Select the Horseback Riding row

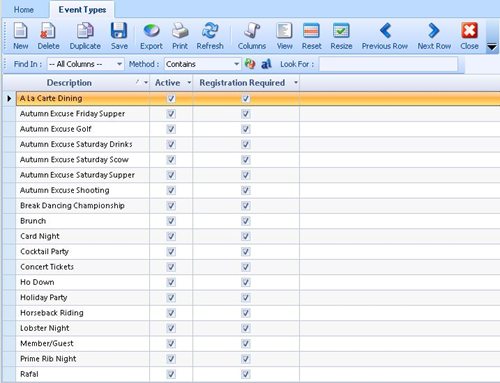pyautogui.click(x=258, y=313)
